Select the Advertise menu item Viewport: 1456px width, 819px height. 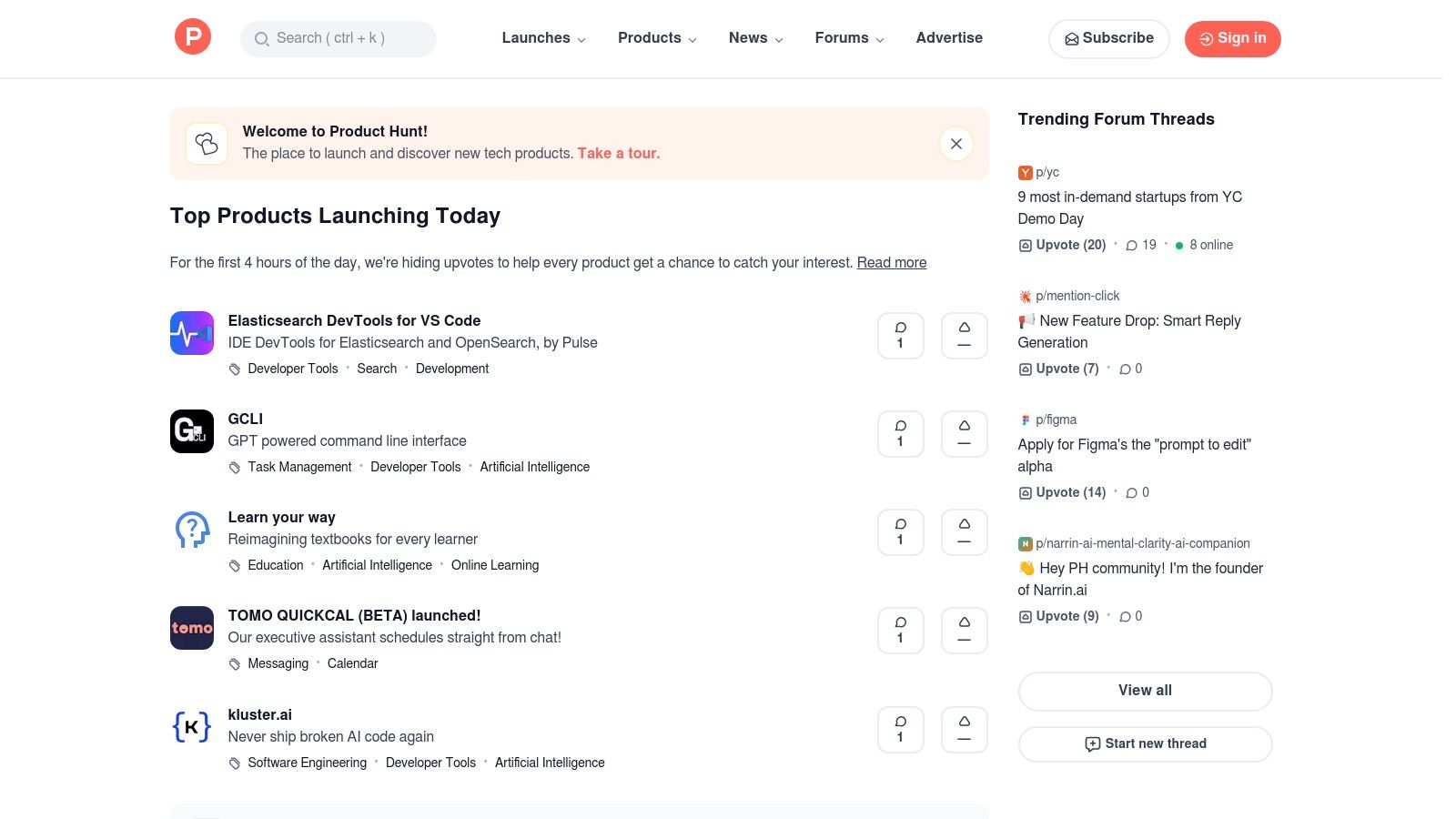(949, 38)
